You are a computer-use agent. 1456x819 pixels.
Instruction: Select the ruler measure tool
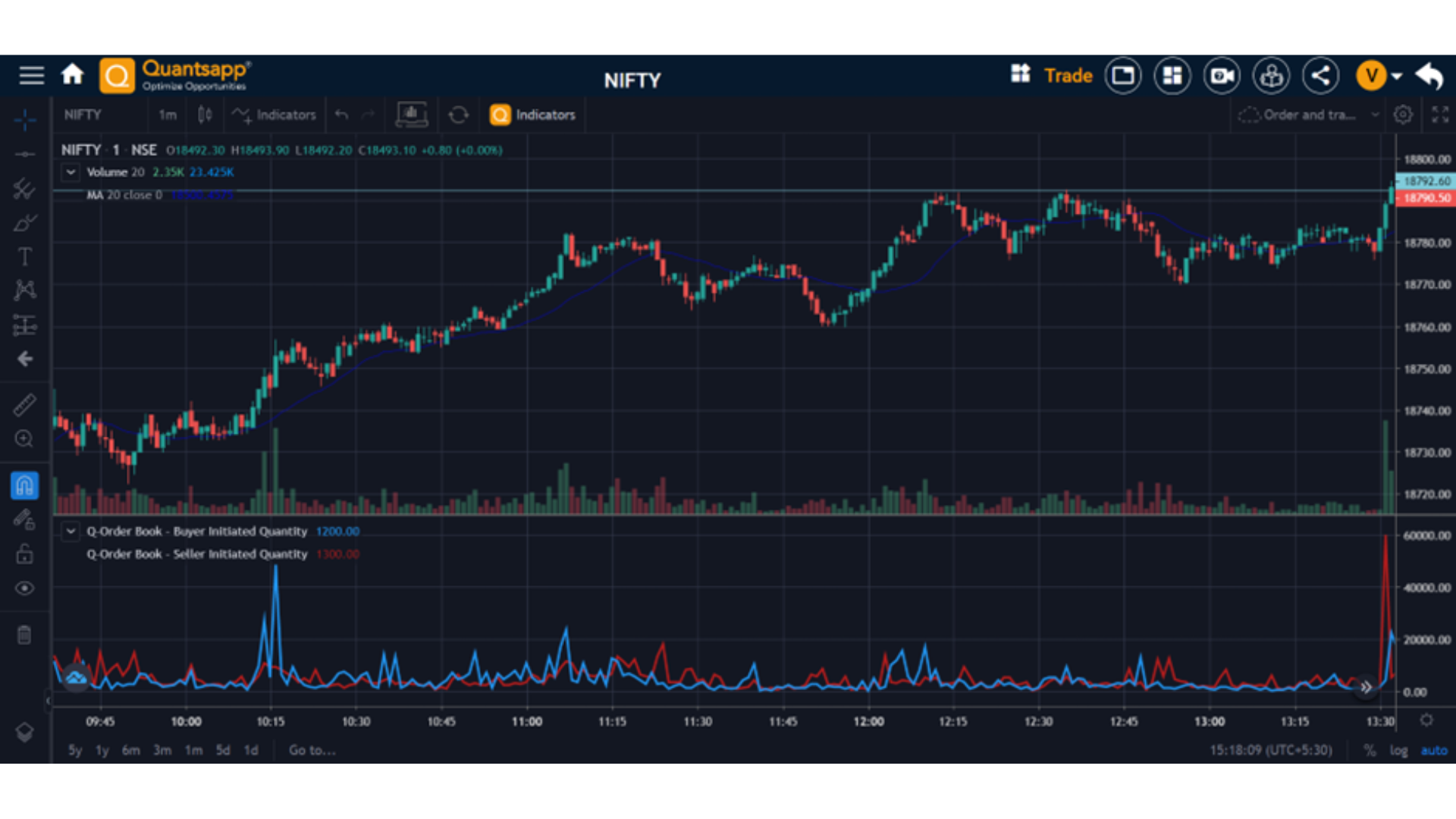[24, 405]
